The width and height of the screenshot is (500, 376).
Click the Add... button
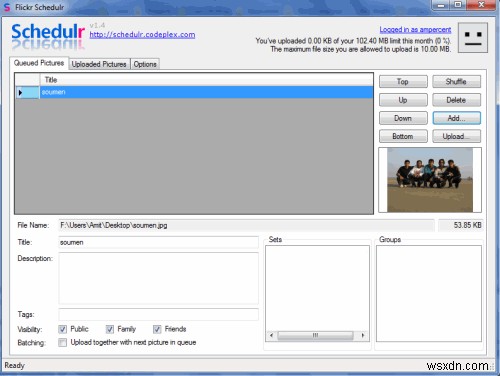coord(456,118)
